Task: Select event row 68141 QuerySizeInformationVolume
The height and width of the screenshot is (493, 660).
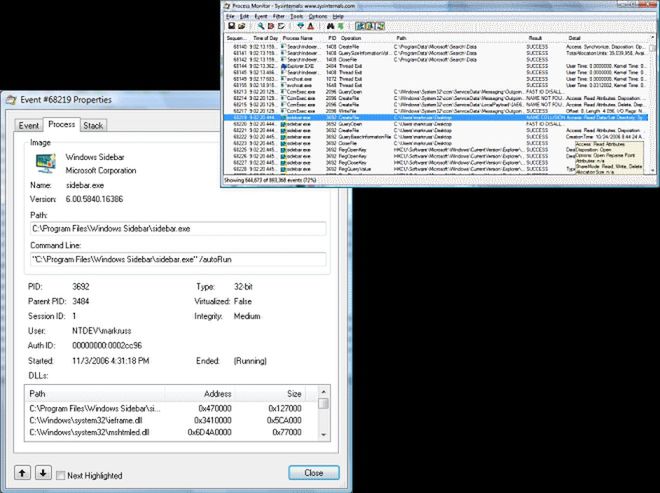Action: pyautogui.click(x=436, y=53)
